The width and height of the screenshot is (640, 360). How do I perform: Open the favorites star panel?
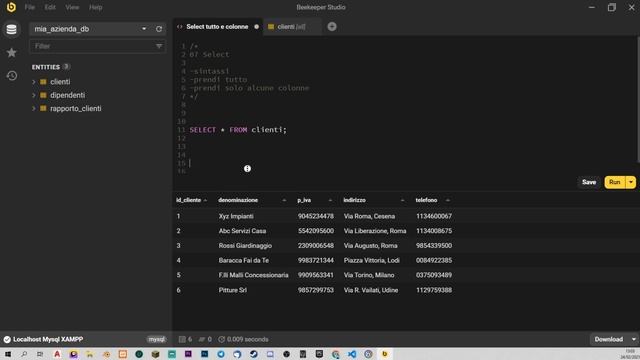[11, 53]
